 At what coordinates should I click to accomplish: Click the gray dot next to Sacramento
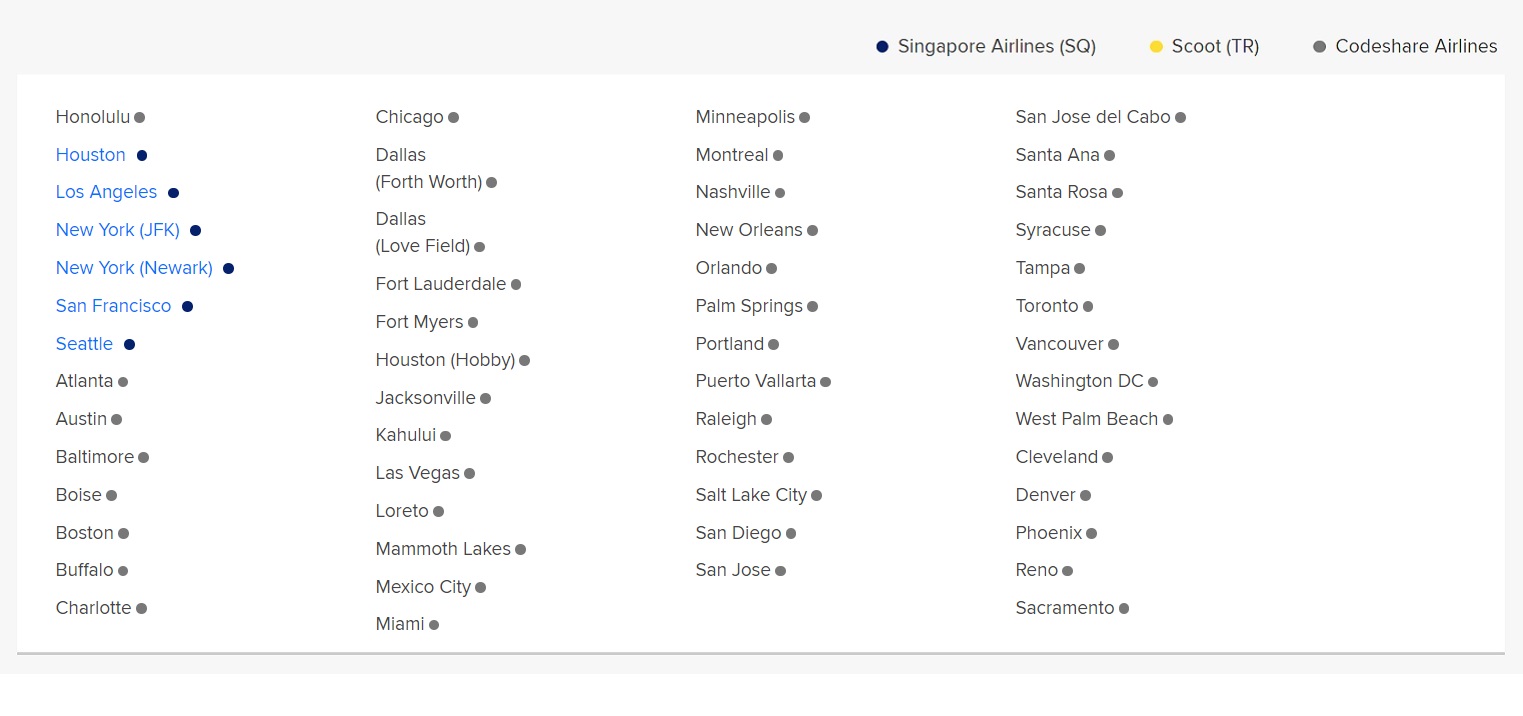point(1124,608)
